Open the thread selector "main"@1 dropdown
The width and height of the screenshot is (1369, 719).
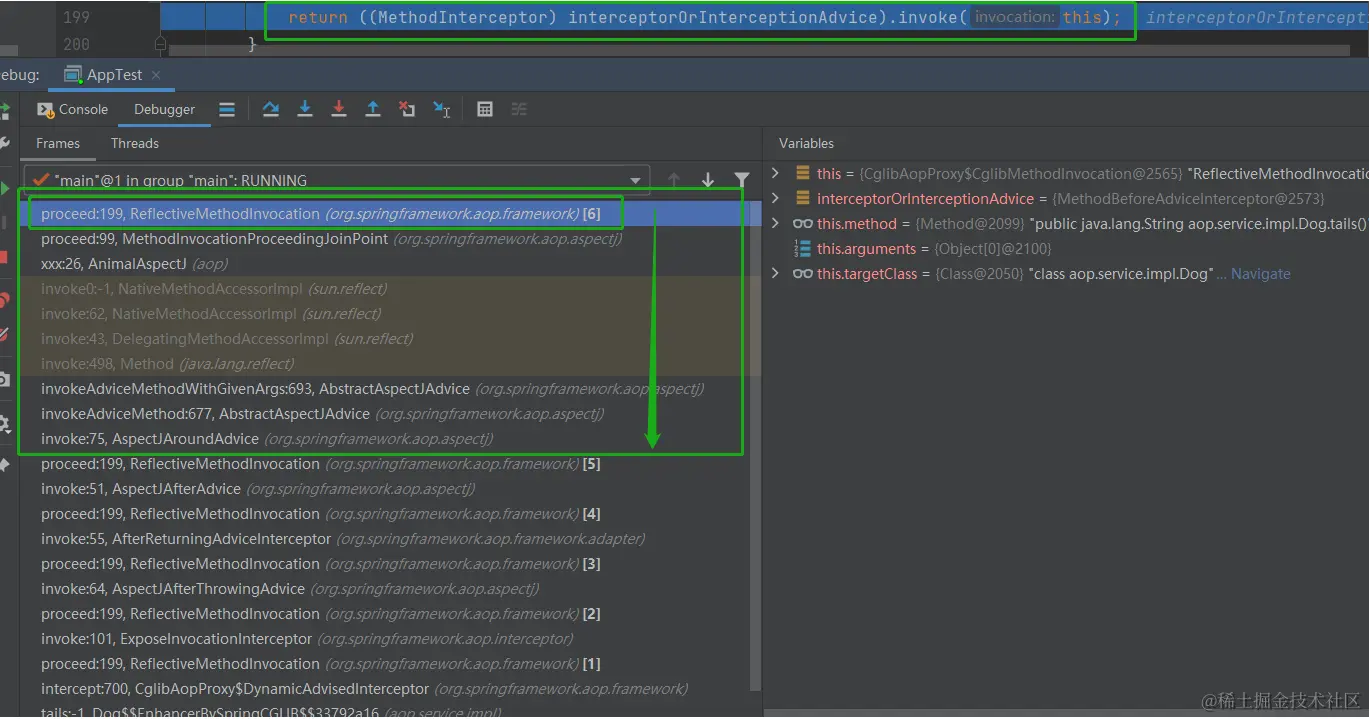[x=338, y=180]
